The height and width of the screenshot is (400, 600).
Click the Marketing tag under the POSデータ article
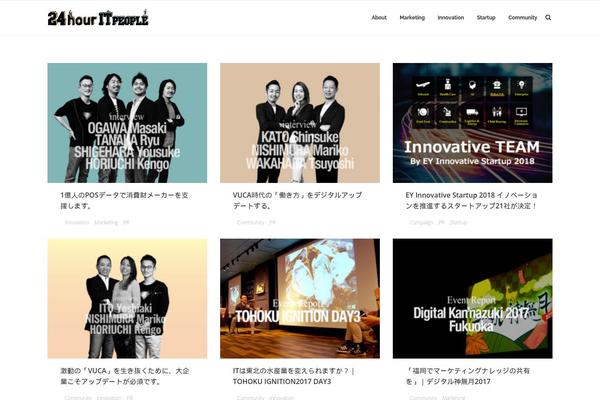click(x=106, y=222)
